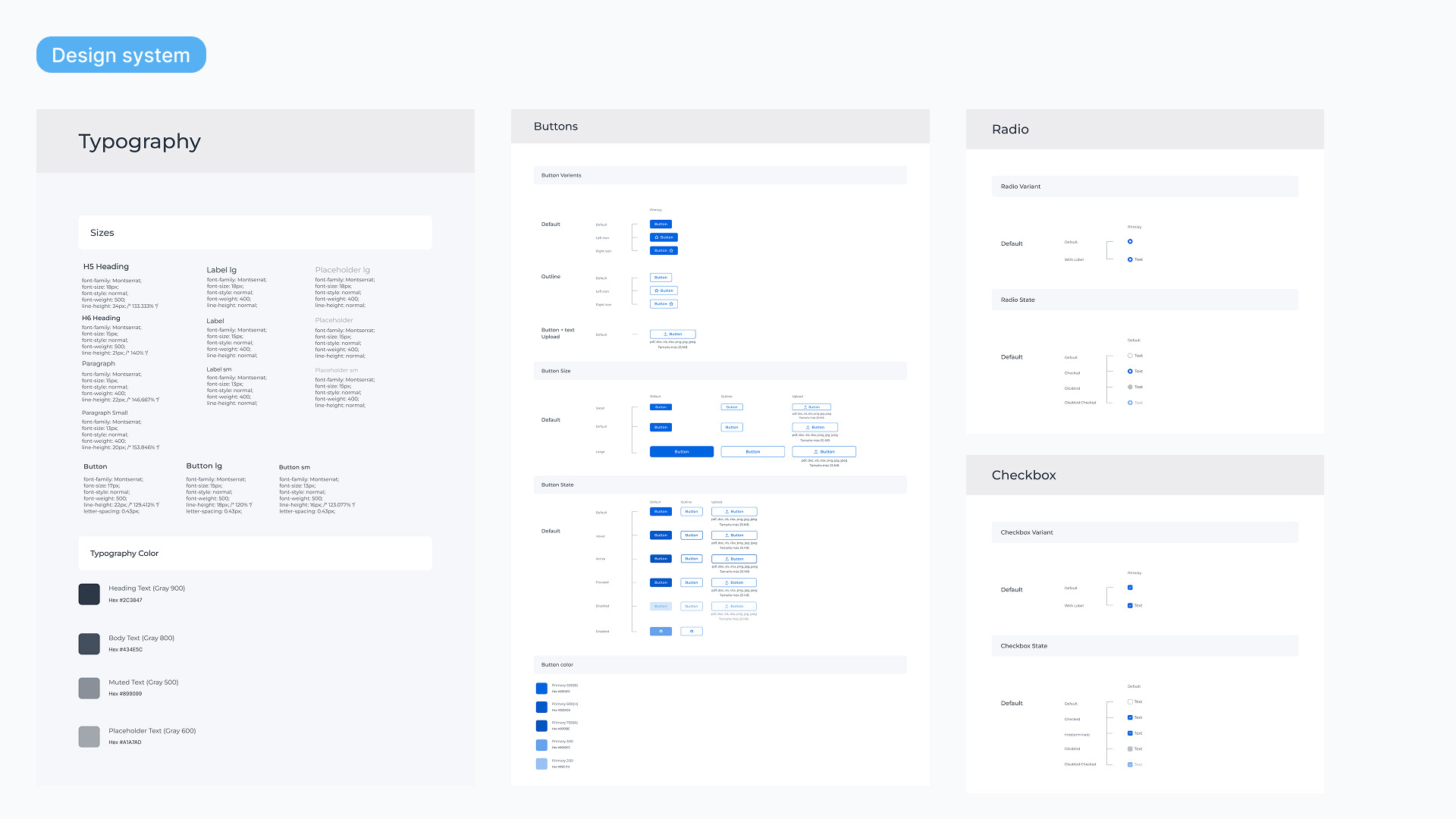The height and width of the screenshot is (819, 1456).
Task: Pick the Heading Text Gray 900 swatch
Action: click(x=89, y=594)
